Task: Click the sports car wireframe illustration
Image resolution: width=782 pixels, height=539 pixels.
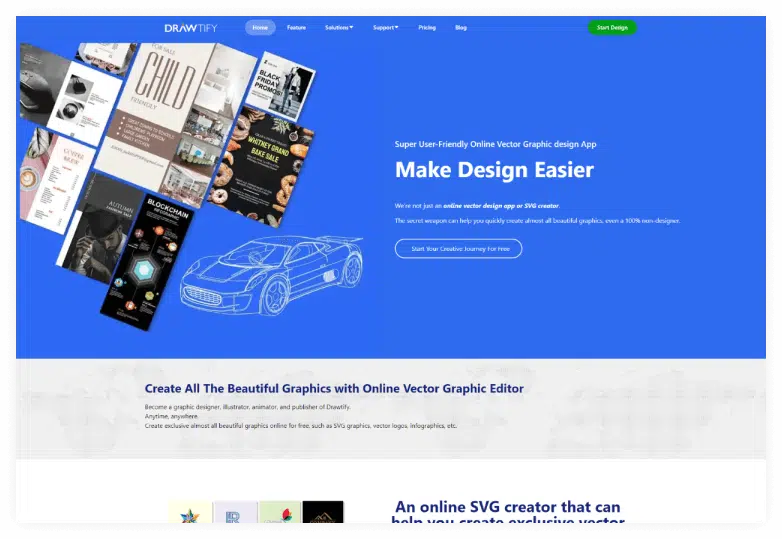Action: tap(272, 274)
